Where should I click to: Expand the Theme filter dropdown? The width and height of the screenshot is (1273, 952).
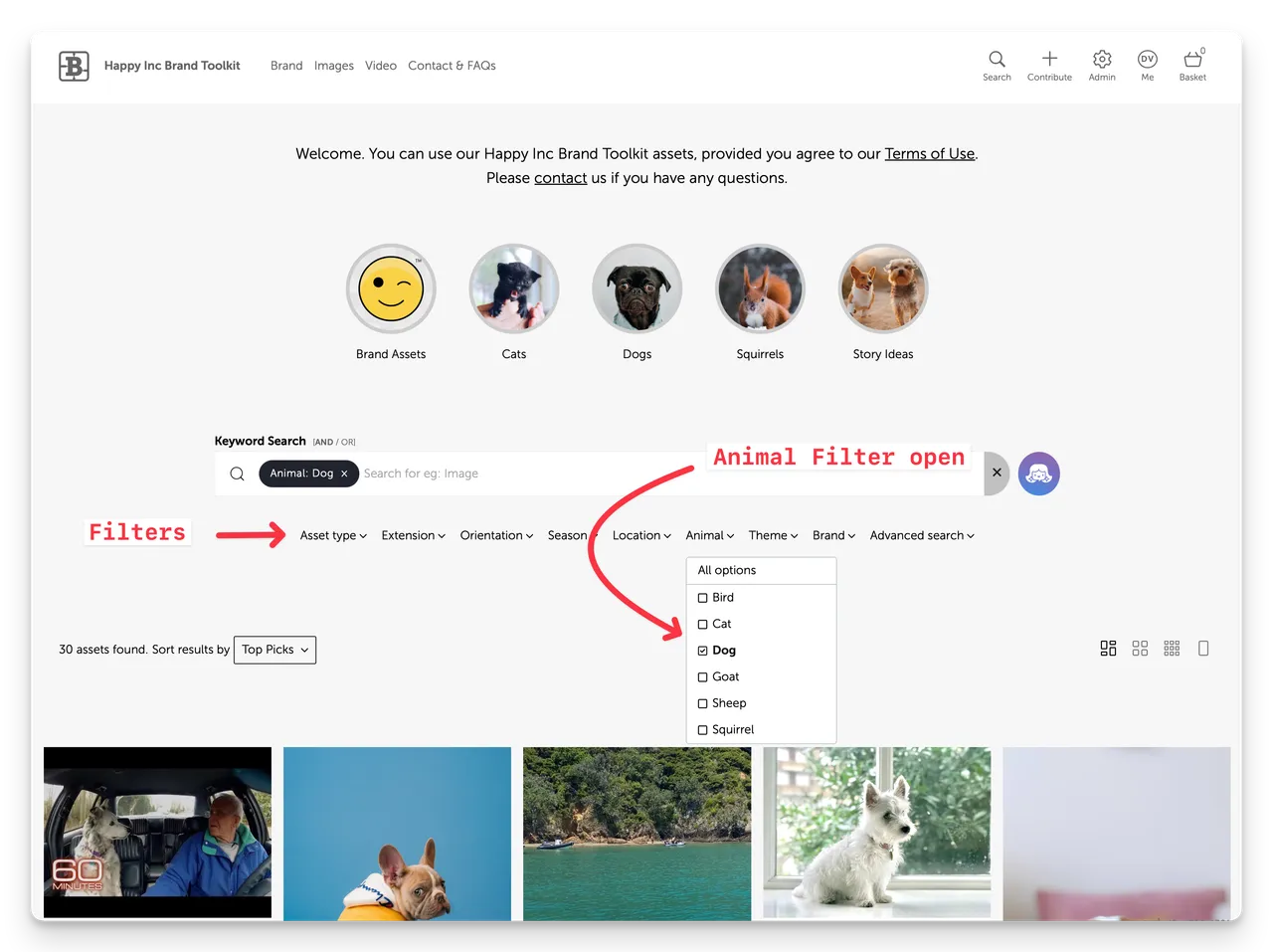coord(773,535)
